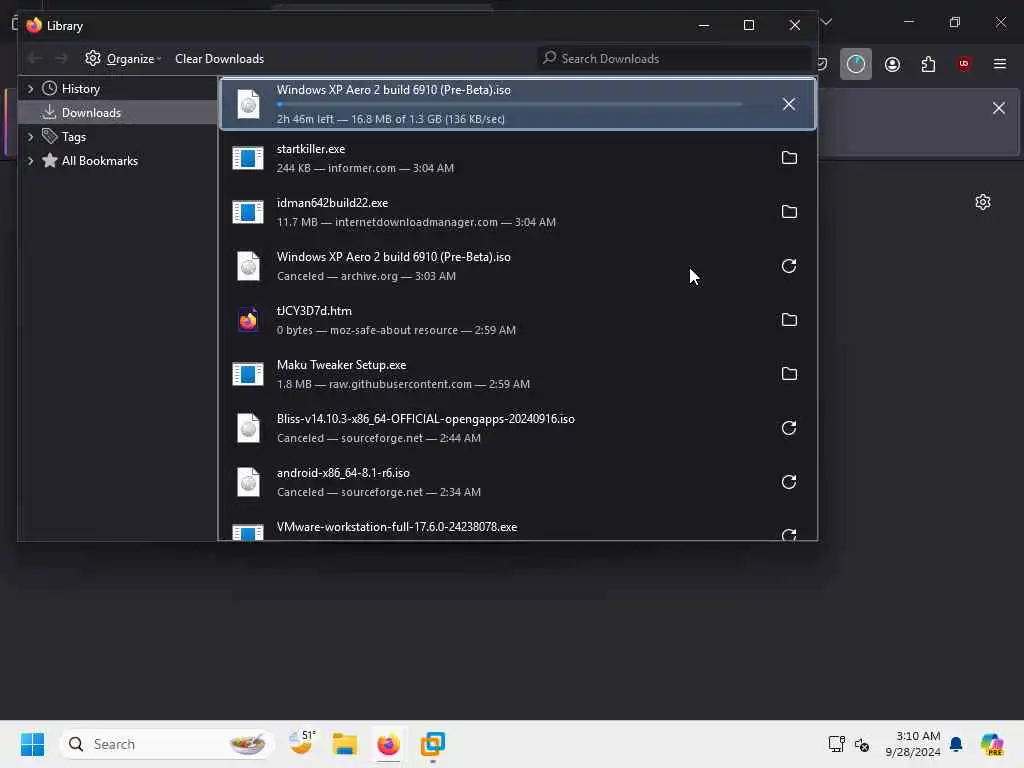Open containing folder for tJCY3D7d.htm
This screenshot has height=768, width=1024.
[x=789, y=320]
